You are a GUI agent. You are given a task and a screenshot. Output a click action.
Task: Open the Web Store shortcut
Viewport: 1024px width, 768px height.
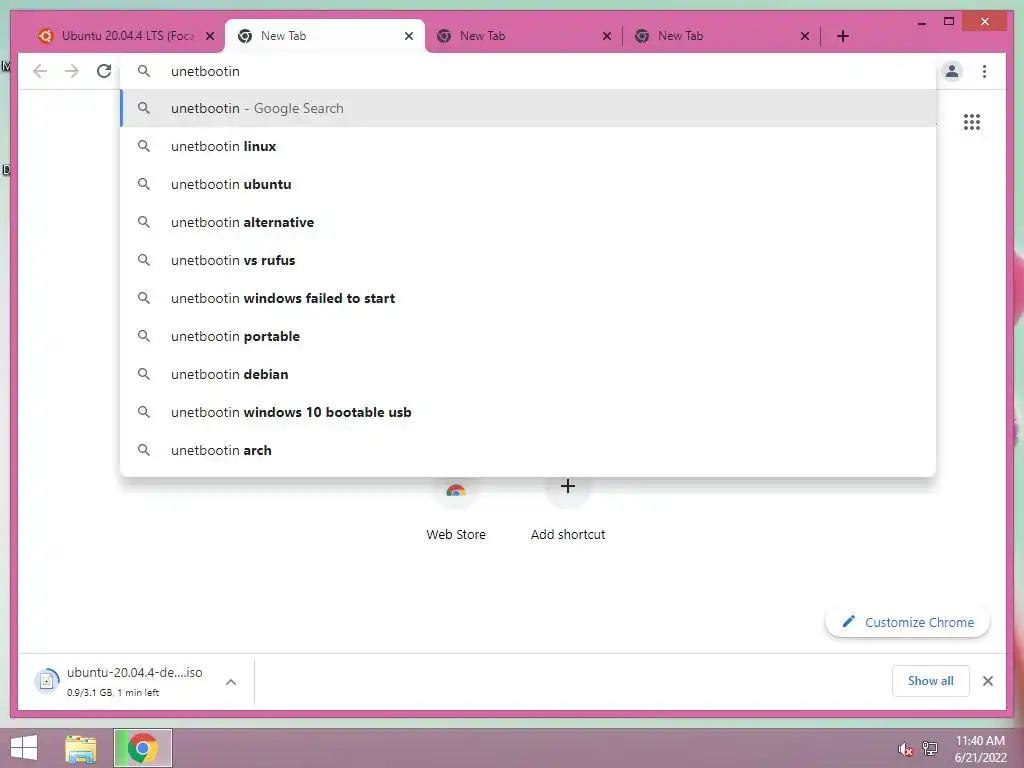[x=456, y=511]
